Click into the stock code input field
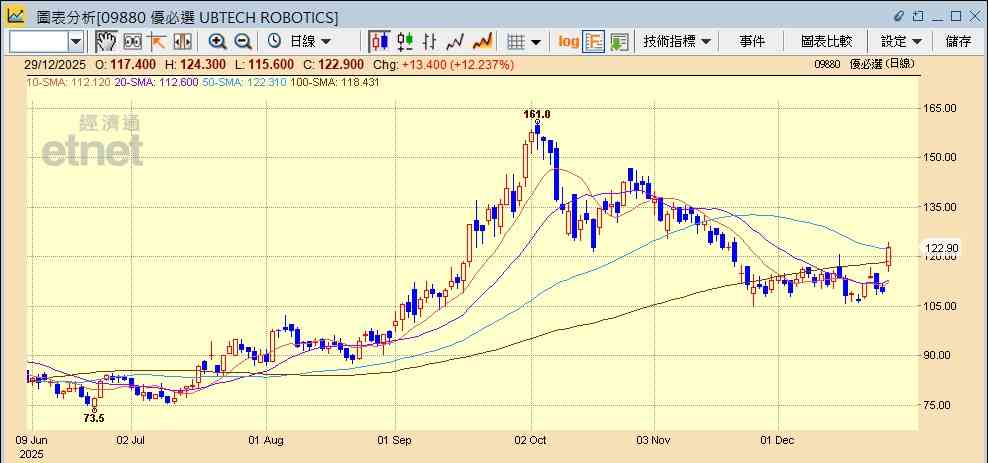The height and width of the screenshot is (463, 989). [38, 42]
